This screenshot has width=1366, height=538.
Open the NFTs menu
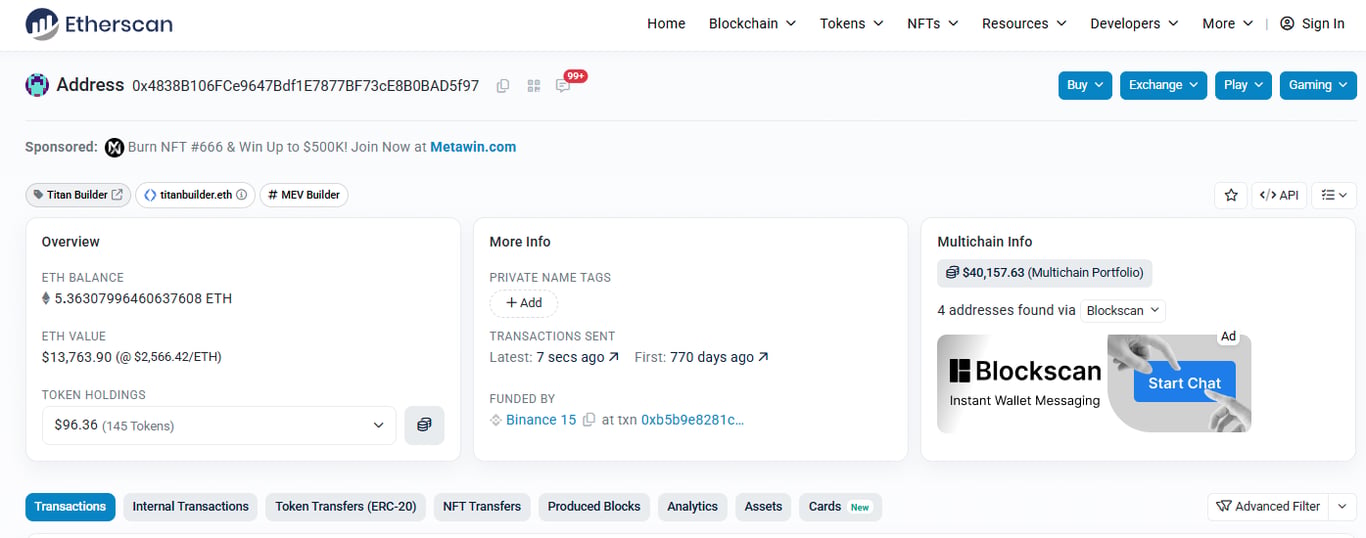point(932,24)
